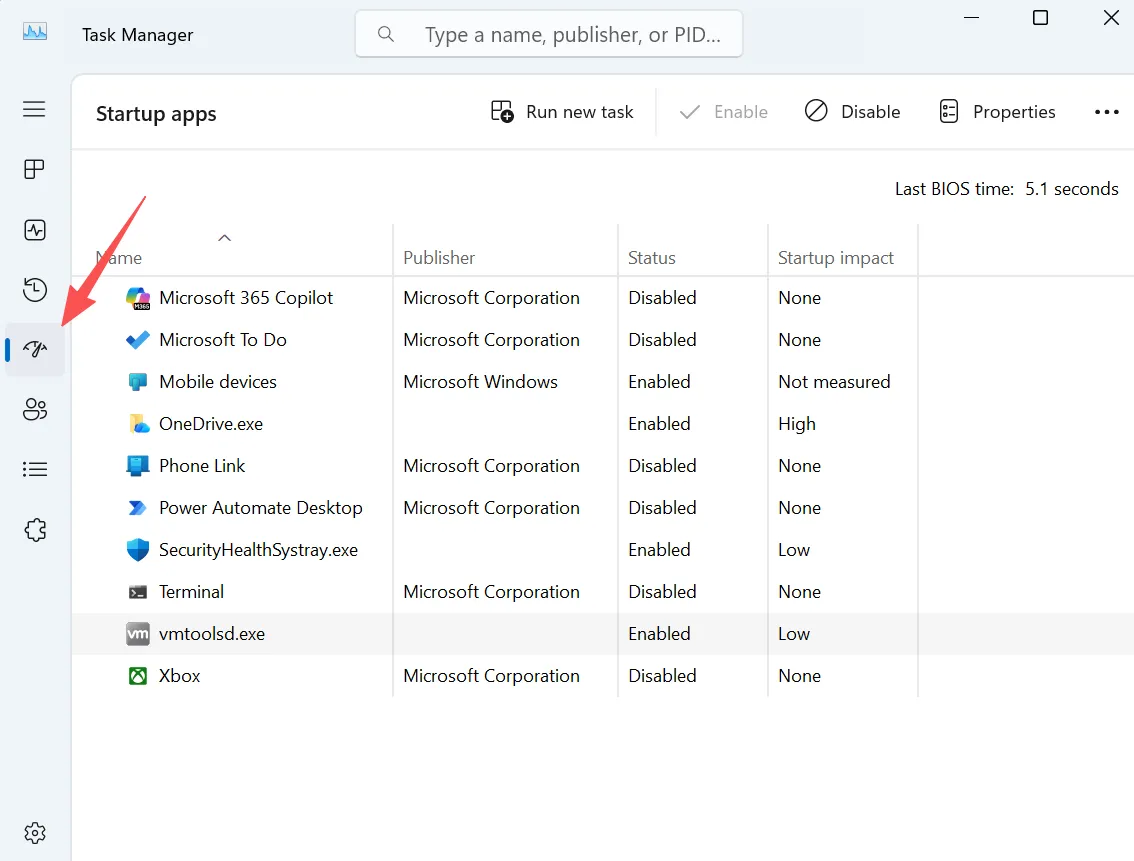Open the three-dots more options menu

coord(1107,112)
